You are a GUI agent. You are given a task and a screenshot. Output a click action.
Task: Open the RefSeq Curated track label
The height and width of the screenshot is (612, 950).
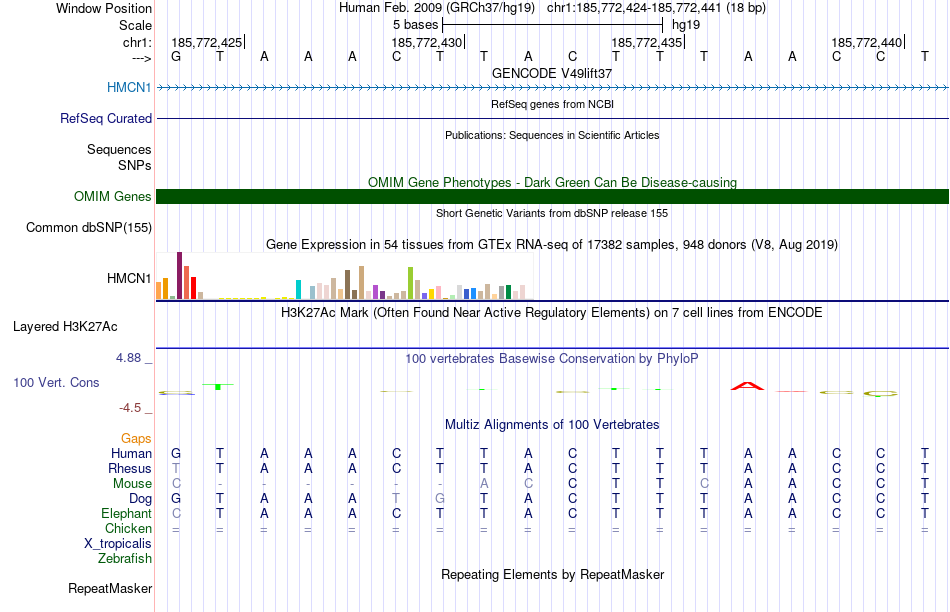click(x=106, y=118)
